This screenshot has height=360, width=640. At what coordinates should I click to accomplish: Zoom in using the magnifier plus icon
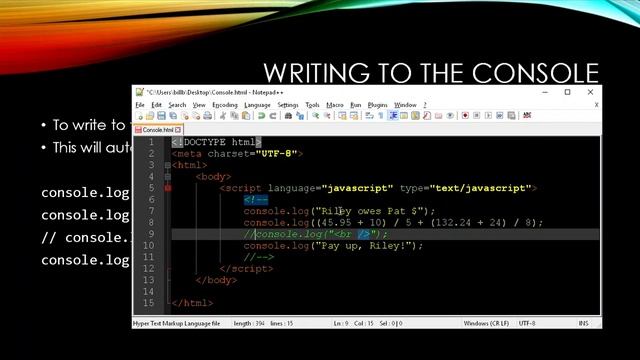pos(316,116)
